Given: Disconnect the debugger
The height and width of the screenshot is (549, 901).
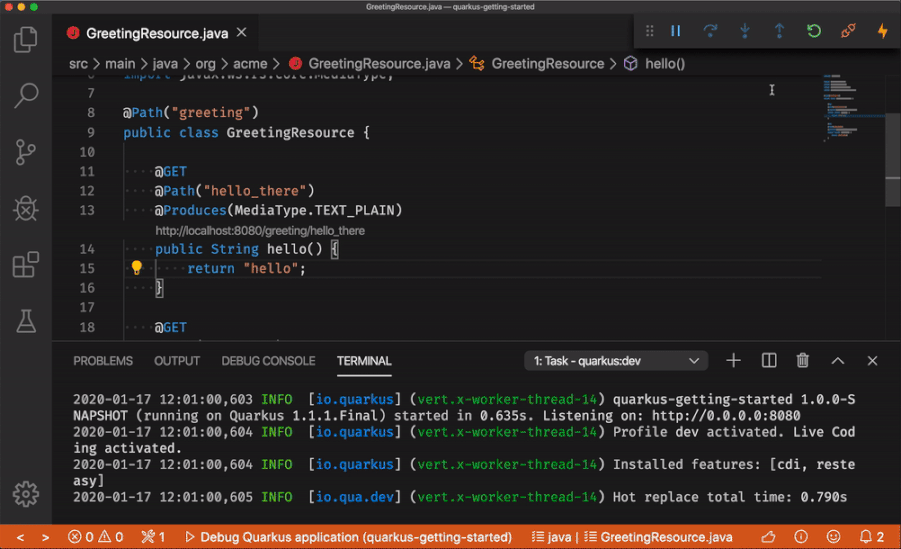Looking at the screenshot, I should (848, 31).
